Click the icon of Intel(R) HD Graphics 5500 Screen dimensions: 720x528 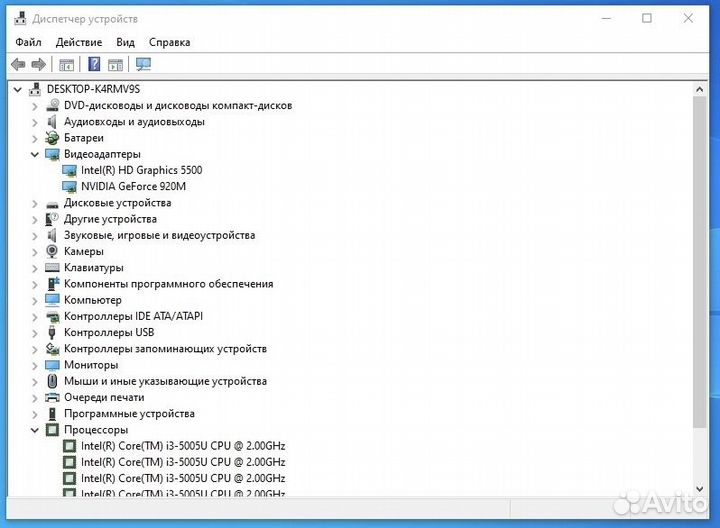tap(69, 170)
